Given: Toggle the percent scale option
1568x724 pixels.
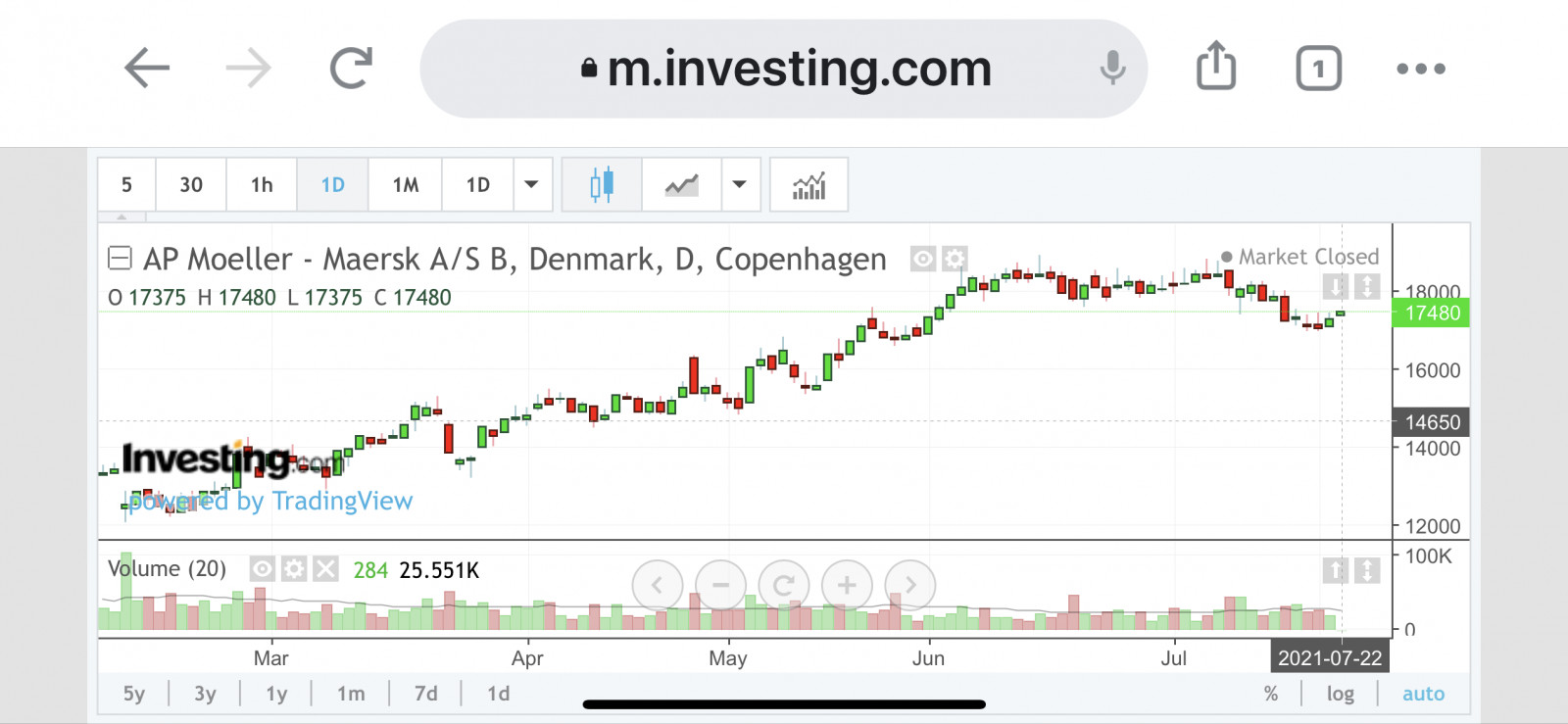Looking at the screenshot, I should point(1270,694).
